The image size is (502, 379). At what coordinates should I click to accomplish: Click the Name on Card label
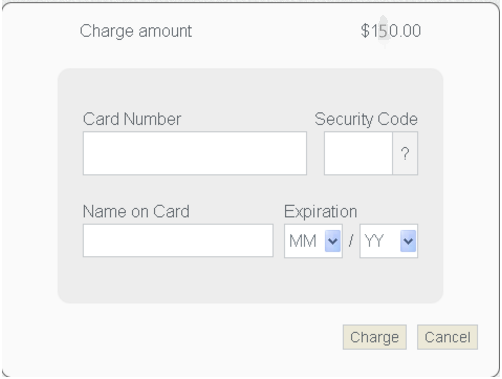136,211
